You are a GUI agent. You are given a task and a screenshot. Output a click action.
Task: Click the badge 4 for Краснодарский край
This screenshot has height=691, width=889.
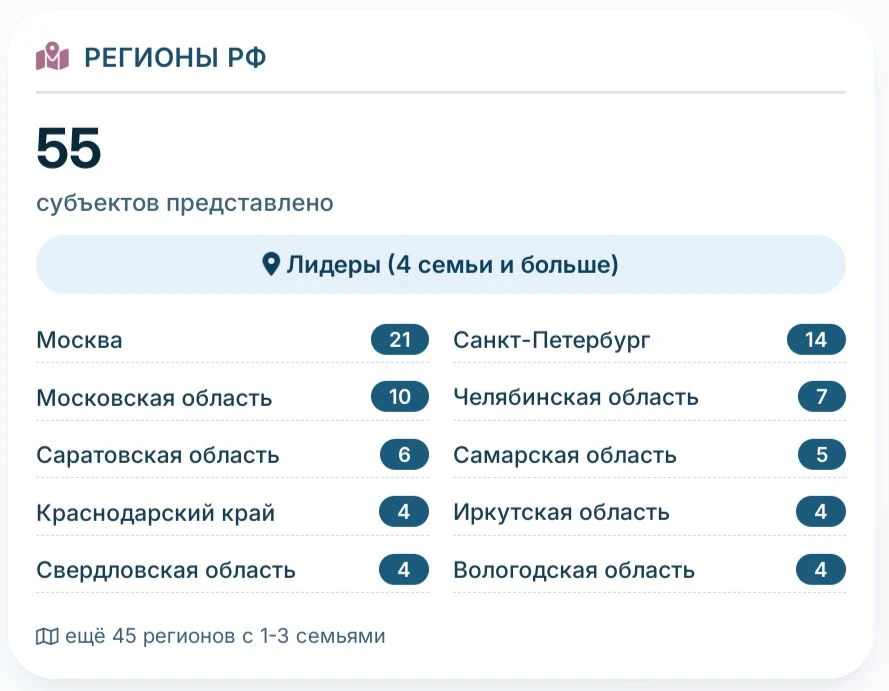pos(404,512)
